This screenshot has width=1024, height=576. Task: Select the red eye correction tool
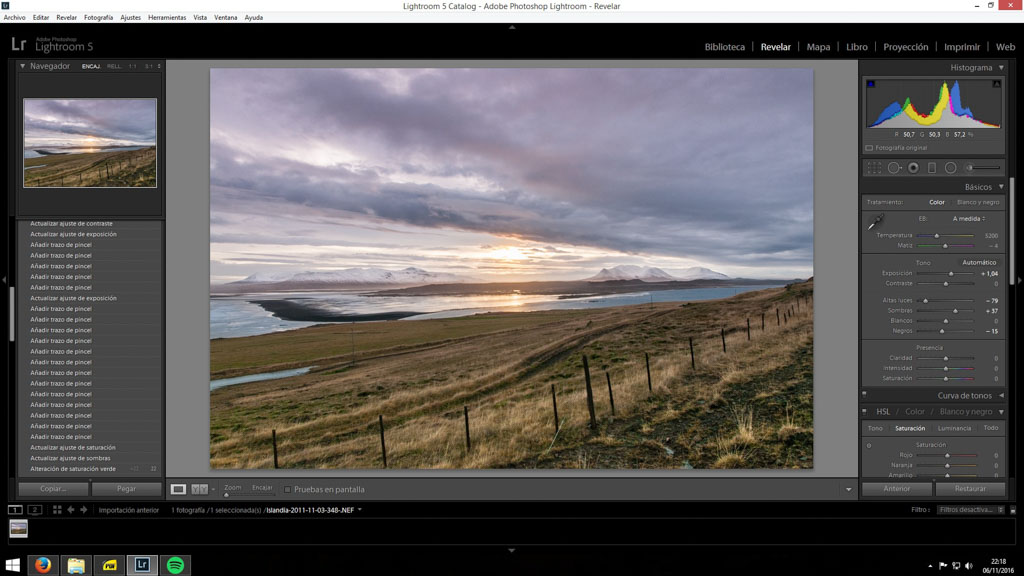tap(913, 168)
